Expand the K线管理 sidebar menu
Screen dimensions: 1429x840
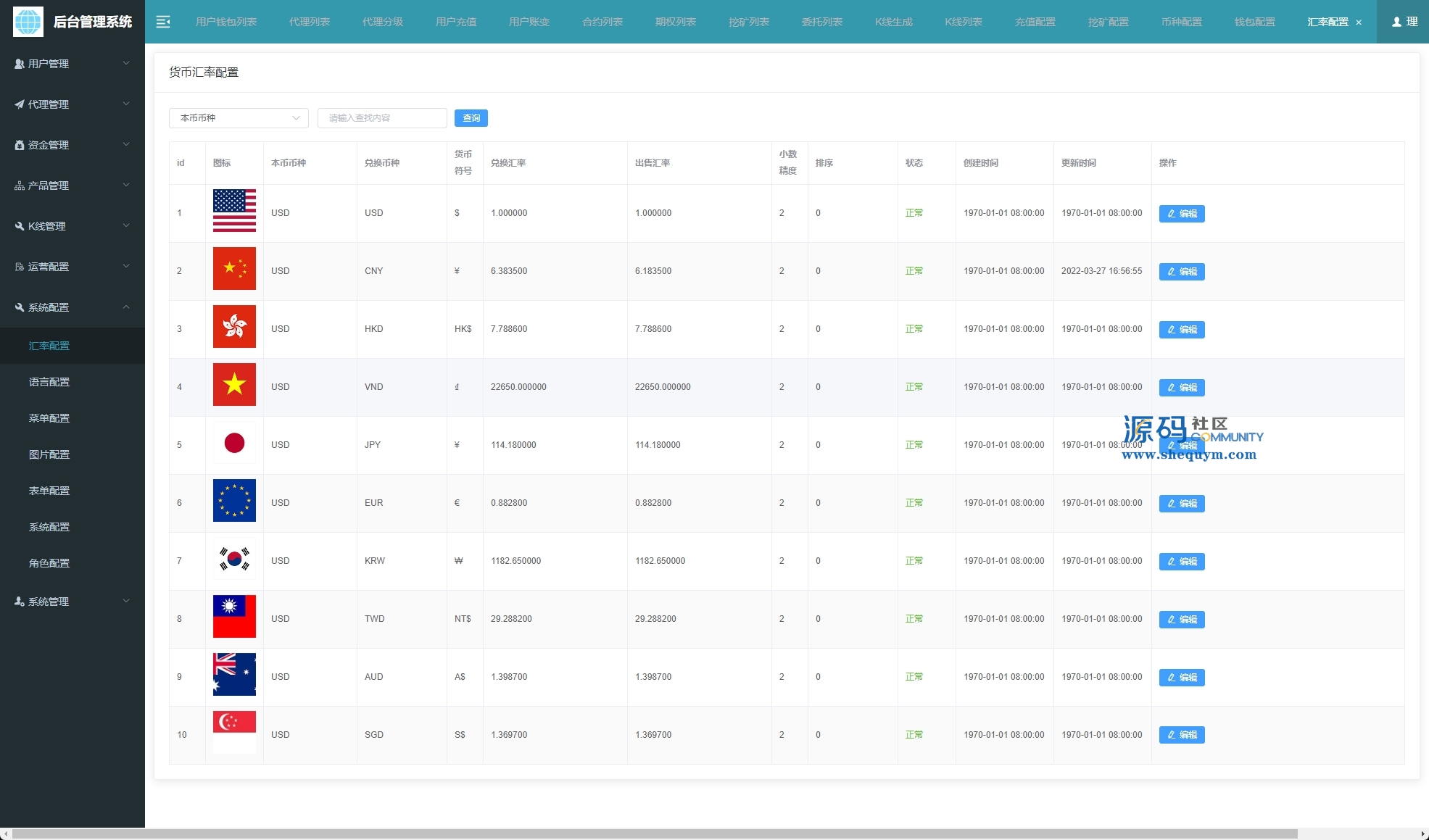pos(72,226)
